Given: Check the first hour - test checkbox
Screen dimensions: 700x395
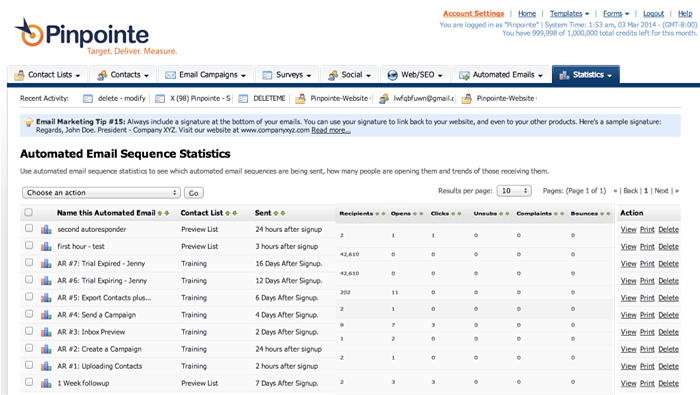Looking at the screenshot, I should coord(29,245).
